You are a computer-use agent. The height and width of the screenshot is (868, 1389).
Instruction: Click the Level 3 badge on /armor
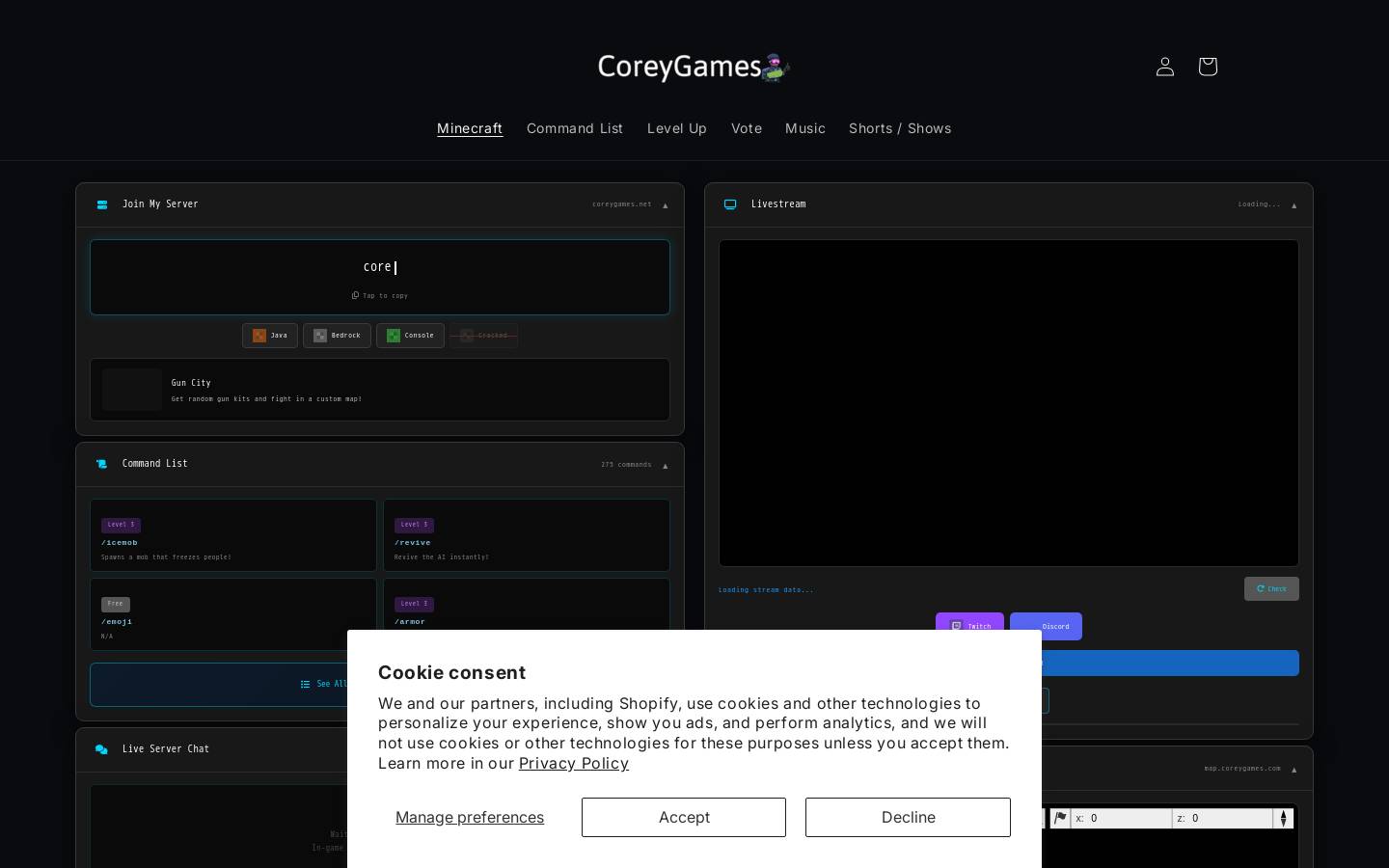[414, 604]
